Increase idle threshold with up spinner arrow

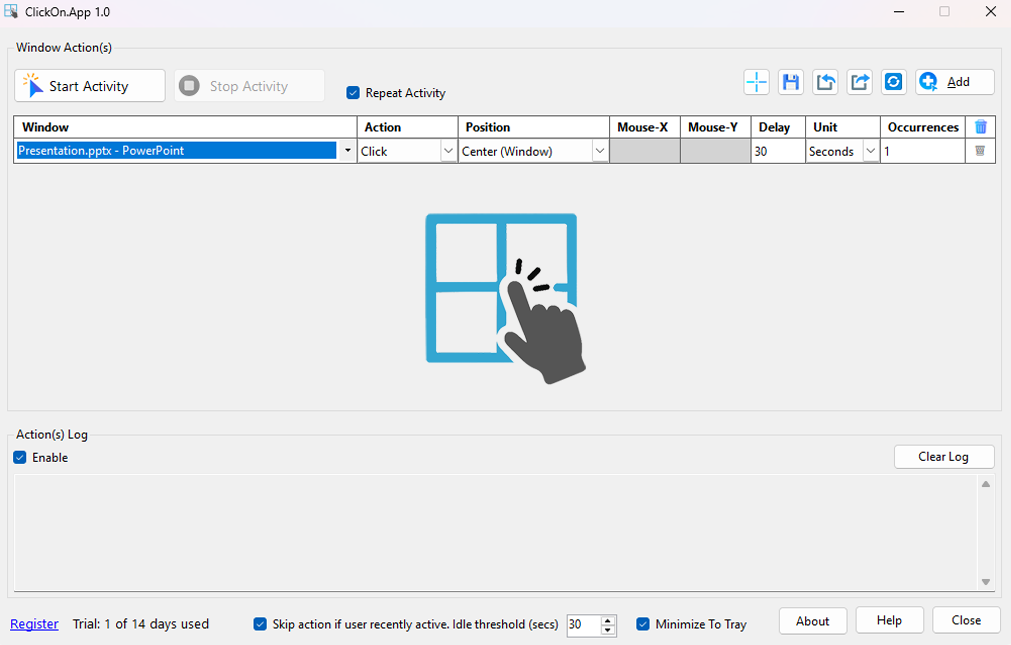(608, 620)
